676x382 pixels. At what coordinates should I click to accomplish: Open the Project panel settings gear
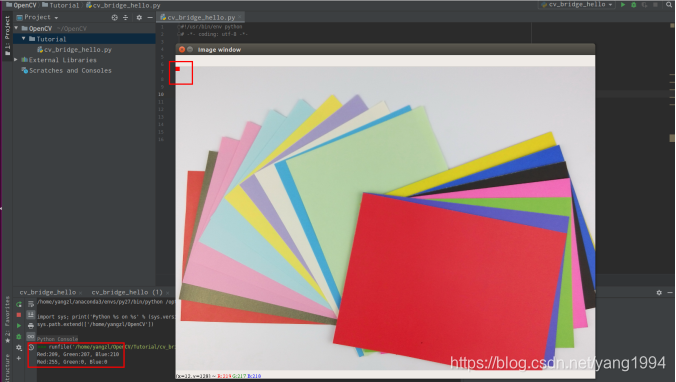pyautogui.click(x=139, y=18)
